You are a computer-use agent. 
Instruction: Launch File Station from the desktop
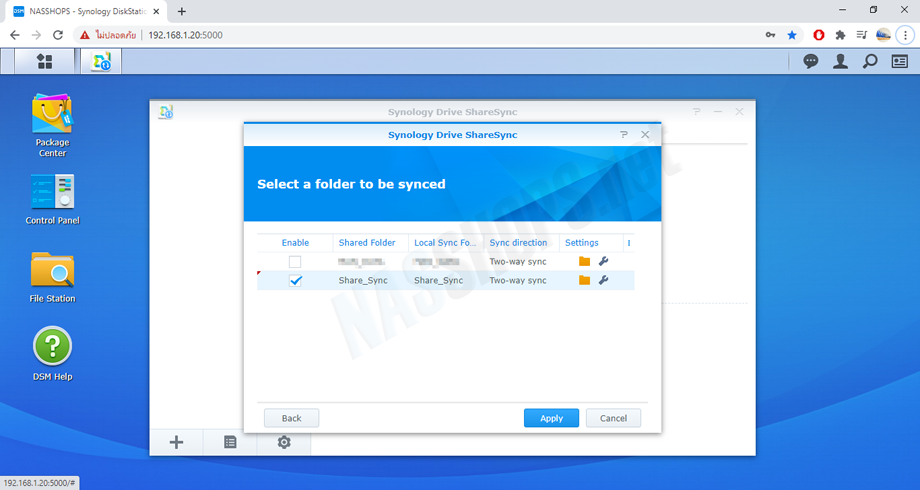pyautogui.click(x=52, y=277)
